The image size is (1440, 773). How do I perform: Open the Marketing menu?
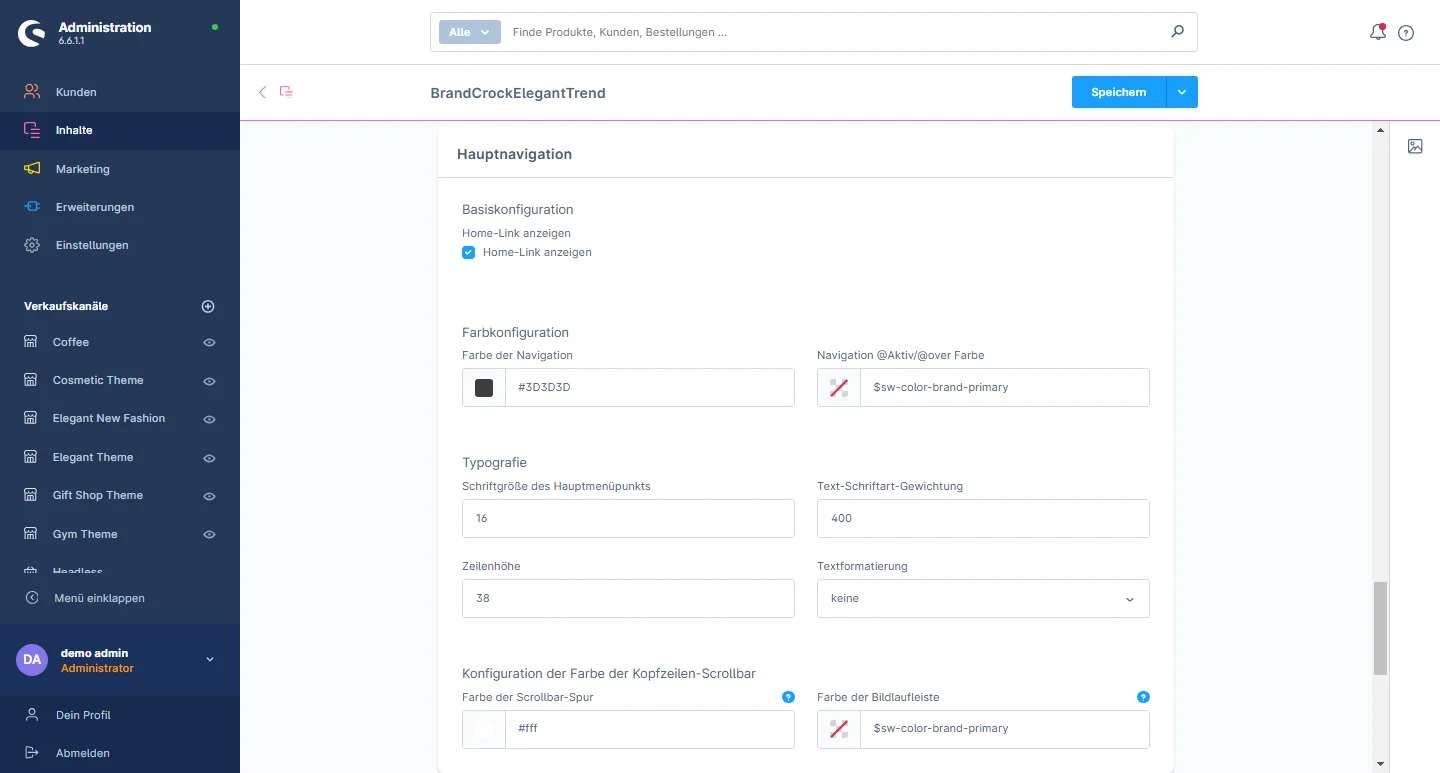click(83, 169)
